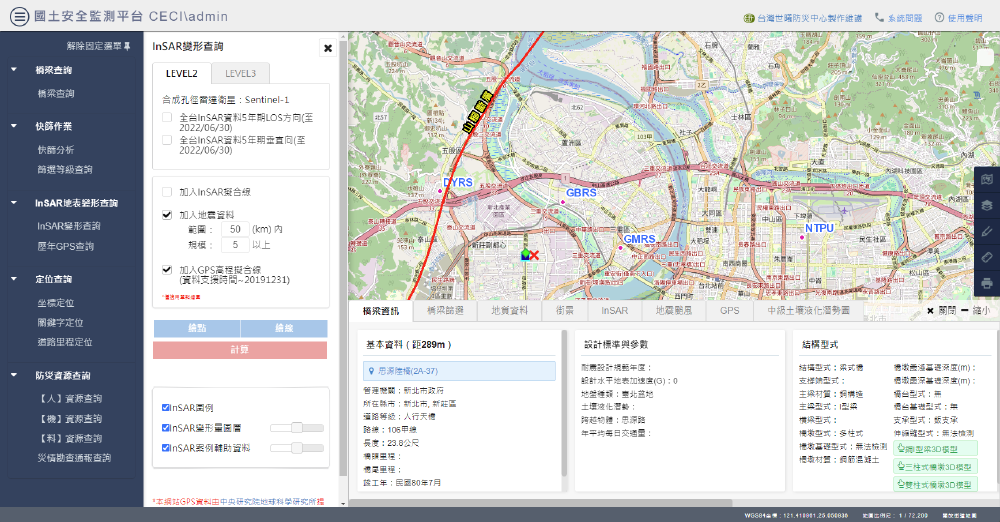Open the 三柱式橋墩3D模型 link

pos(936,466)
